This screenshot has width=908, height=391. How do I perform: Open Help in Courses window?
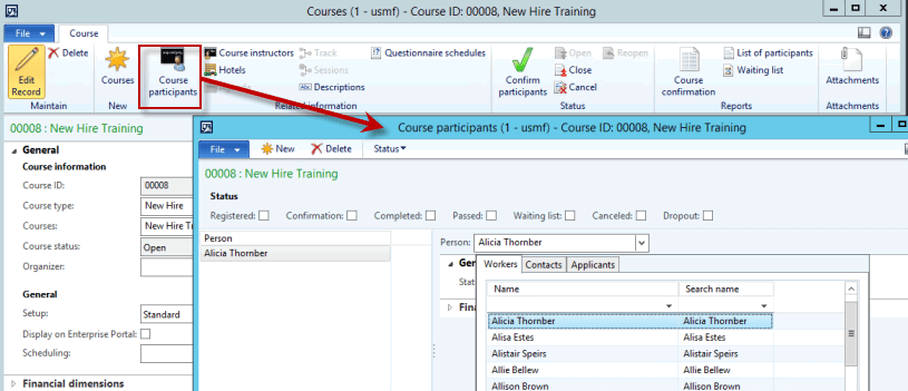(885, 33)
